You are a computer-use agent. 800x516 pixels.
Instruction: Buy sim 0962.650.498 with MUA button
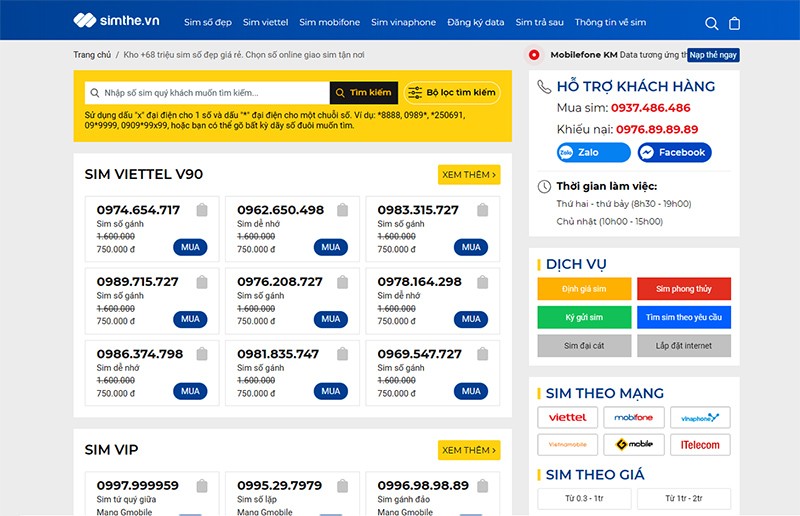pos(331,247)
